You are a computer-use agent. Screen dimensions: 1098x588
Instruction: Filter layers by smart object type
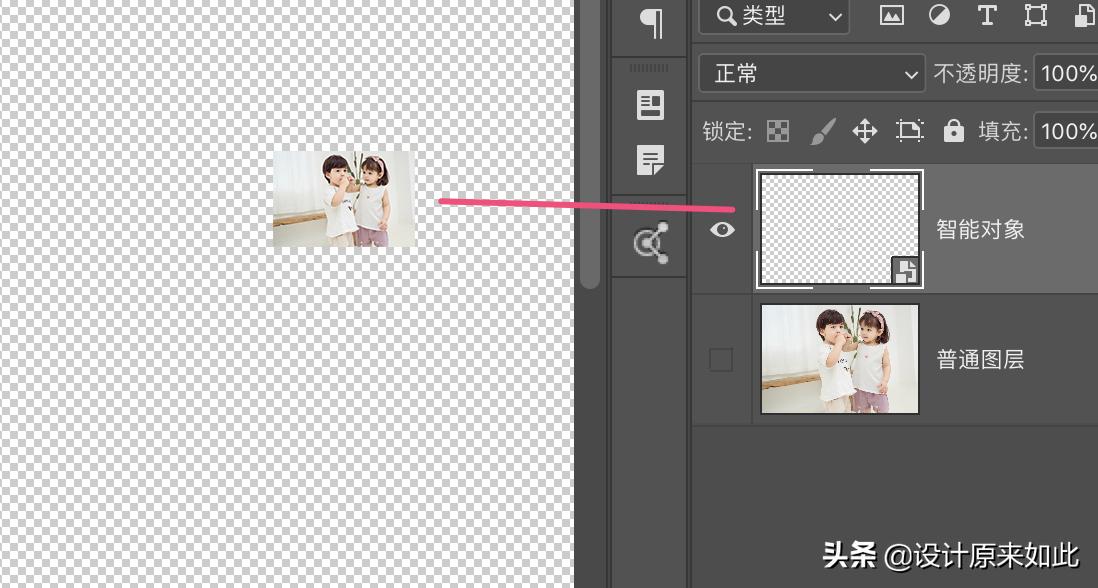click(1086, 15)
